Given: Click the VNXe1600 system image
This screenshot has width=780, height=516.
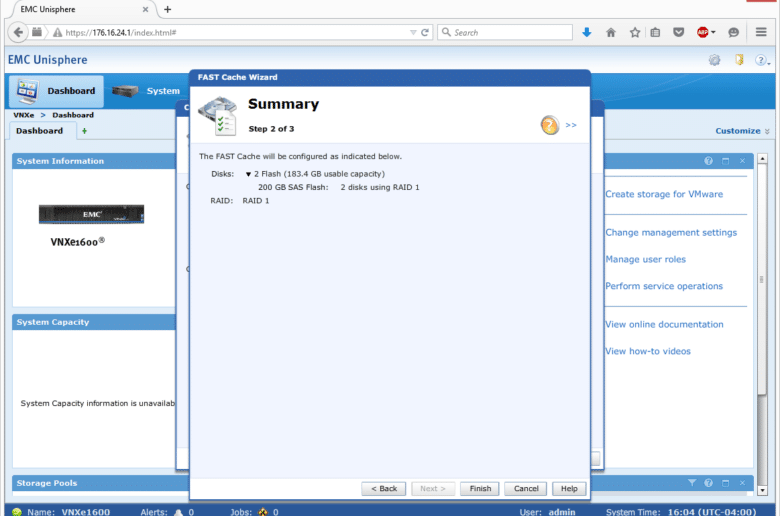Looking at the screenshot, I should [x=92, y=214].
